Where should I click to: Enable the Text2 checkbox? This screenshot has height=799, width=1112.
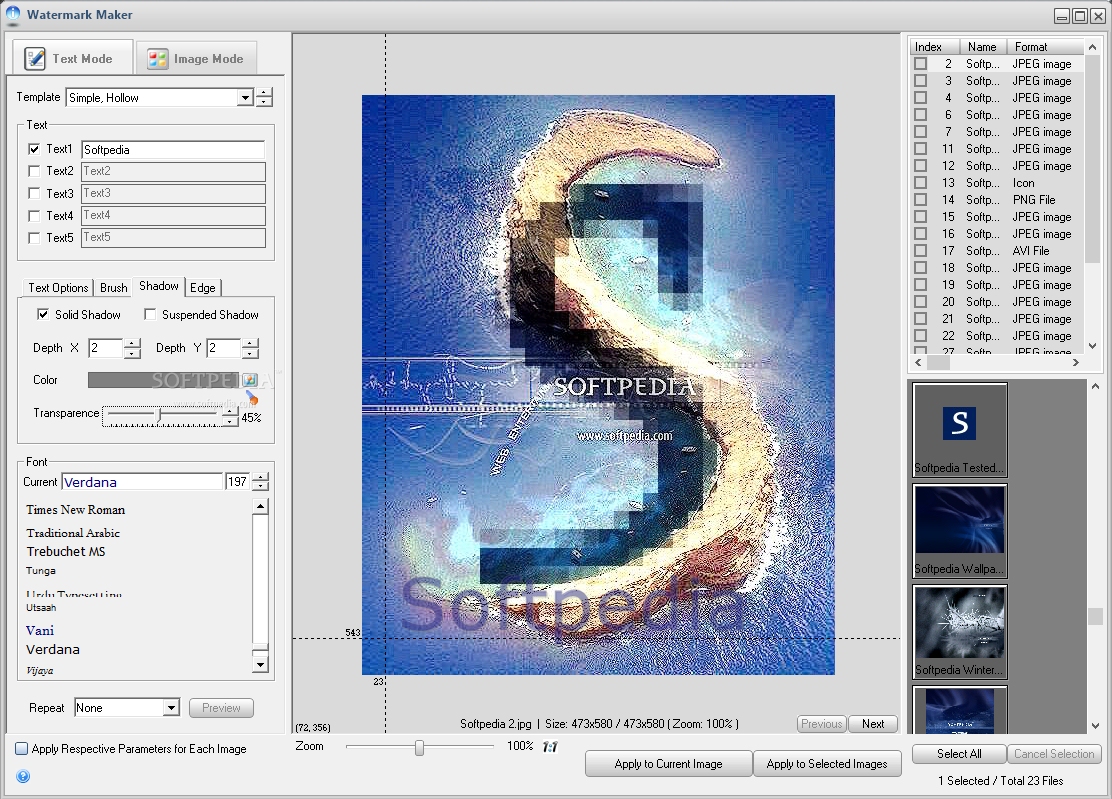click(x=34, y=171)
